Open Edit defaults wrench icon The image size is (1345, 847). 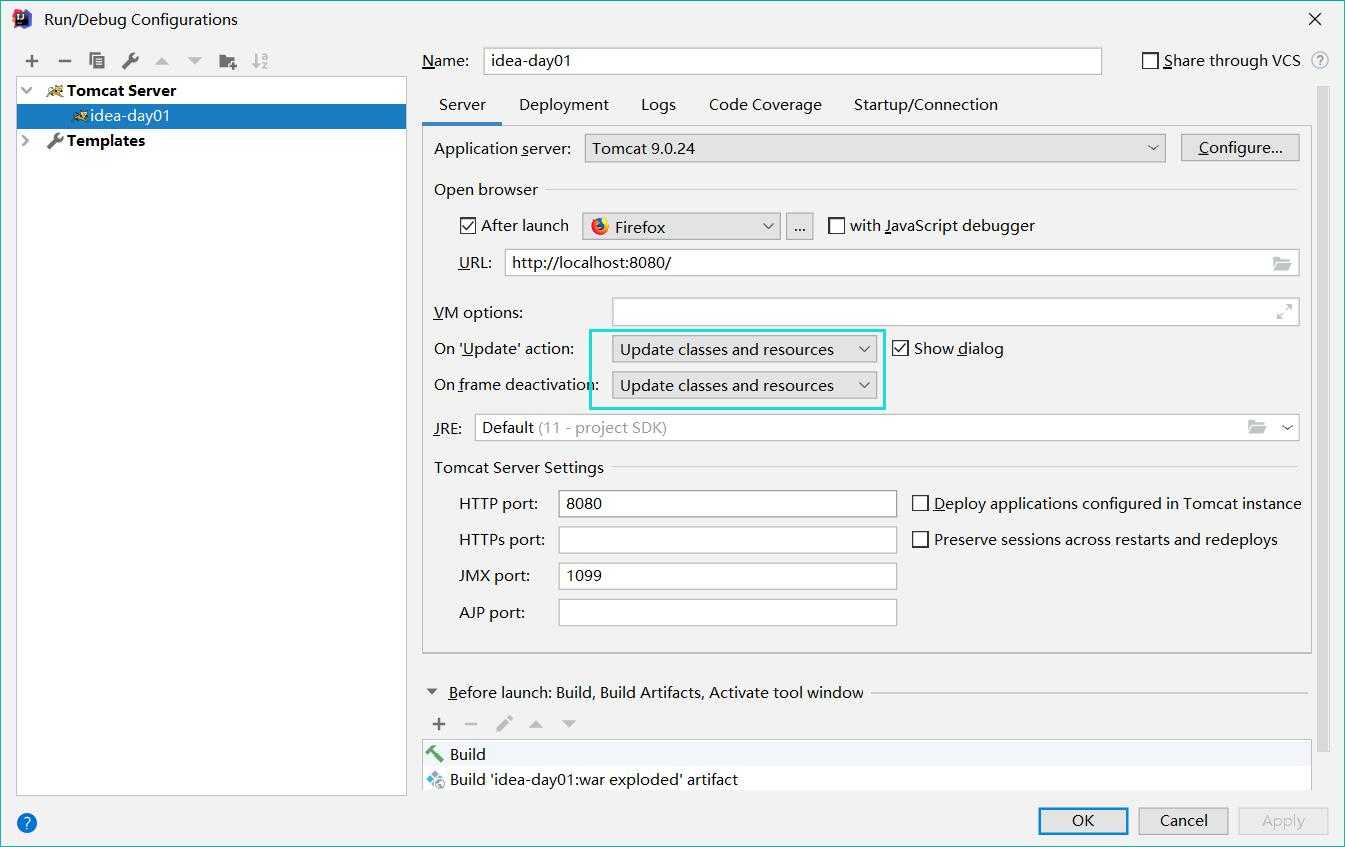[x=130, y=61]
